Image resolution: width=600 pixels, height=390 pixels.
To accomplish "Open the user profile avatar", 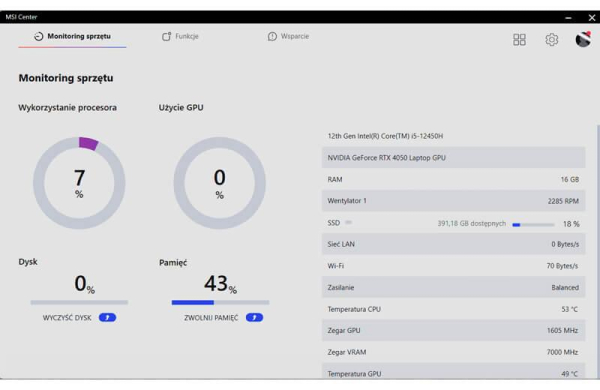I will (583, 39).
